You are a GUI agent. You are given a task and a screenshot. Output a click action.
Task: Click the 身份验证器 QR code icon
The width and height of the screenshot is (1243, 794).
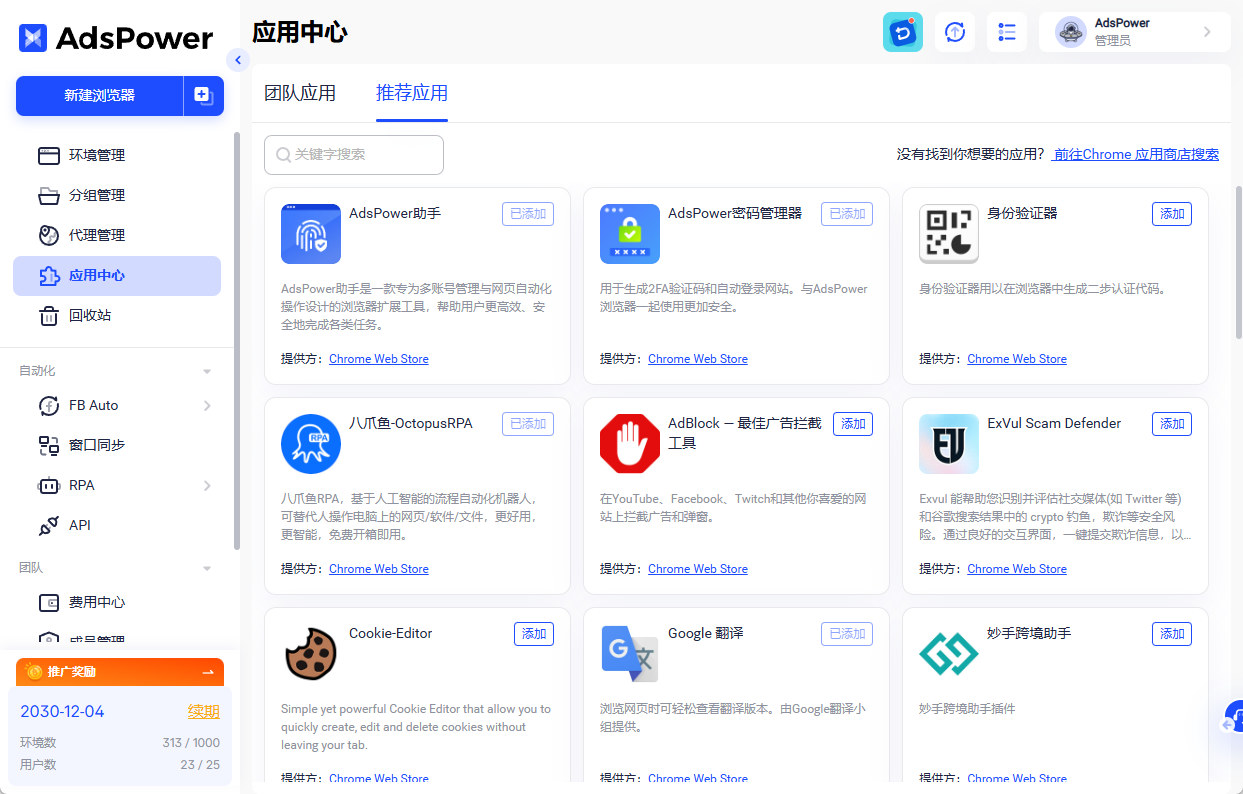(949, 234)
